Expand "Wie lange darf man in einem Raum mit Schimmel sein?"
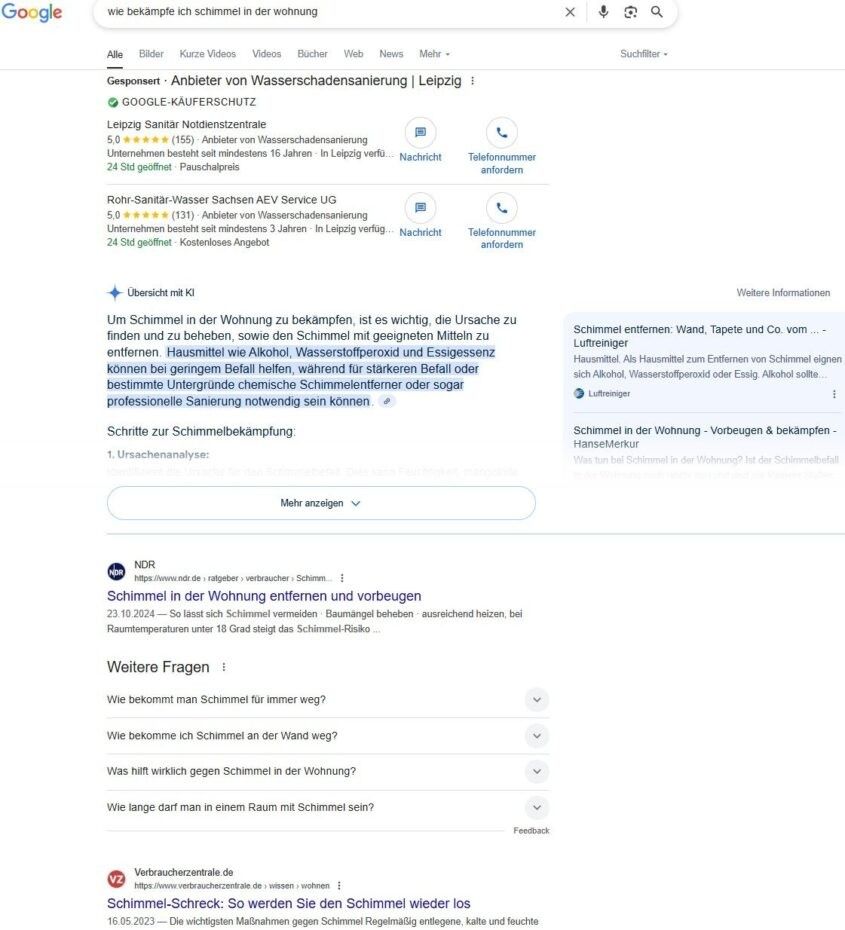This screenshot has height=930, width=845. coord(537,808)
